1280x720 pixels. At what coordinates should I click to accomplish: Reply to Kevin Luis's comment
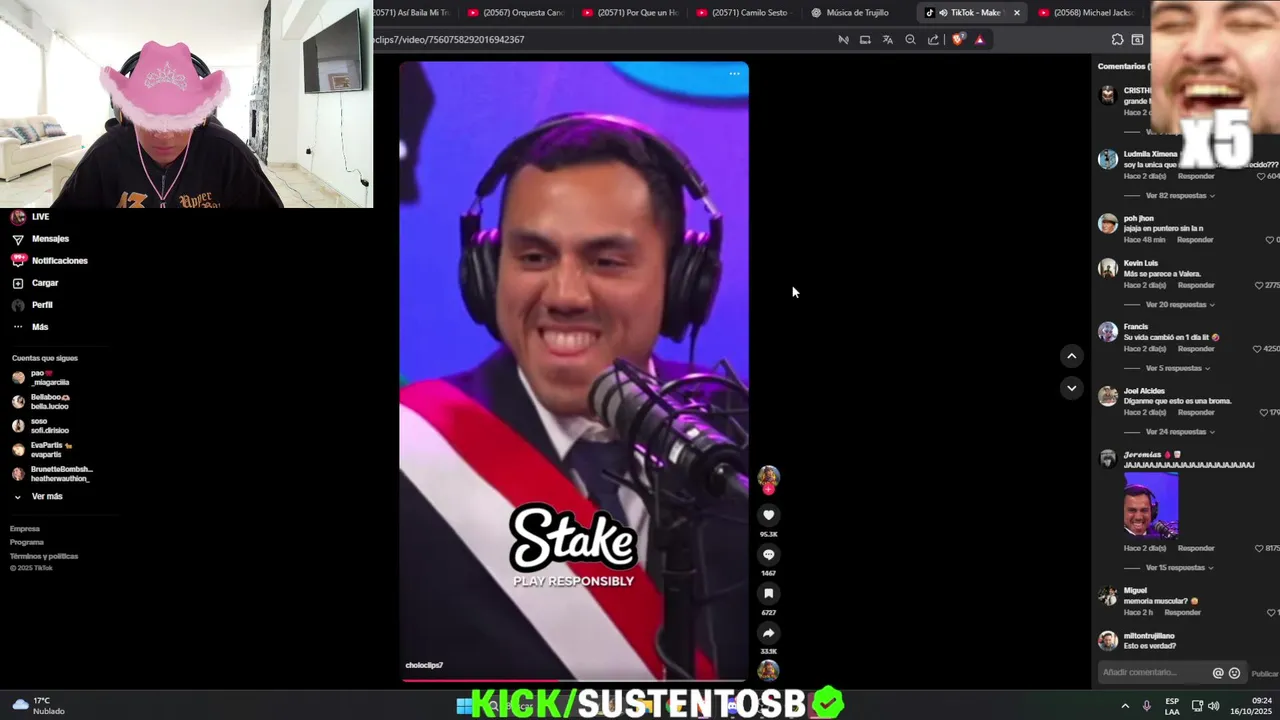1196,285
